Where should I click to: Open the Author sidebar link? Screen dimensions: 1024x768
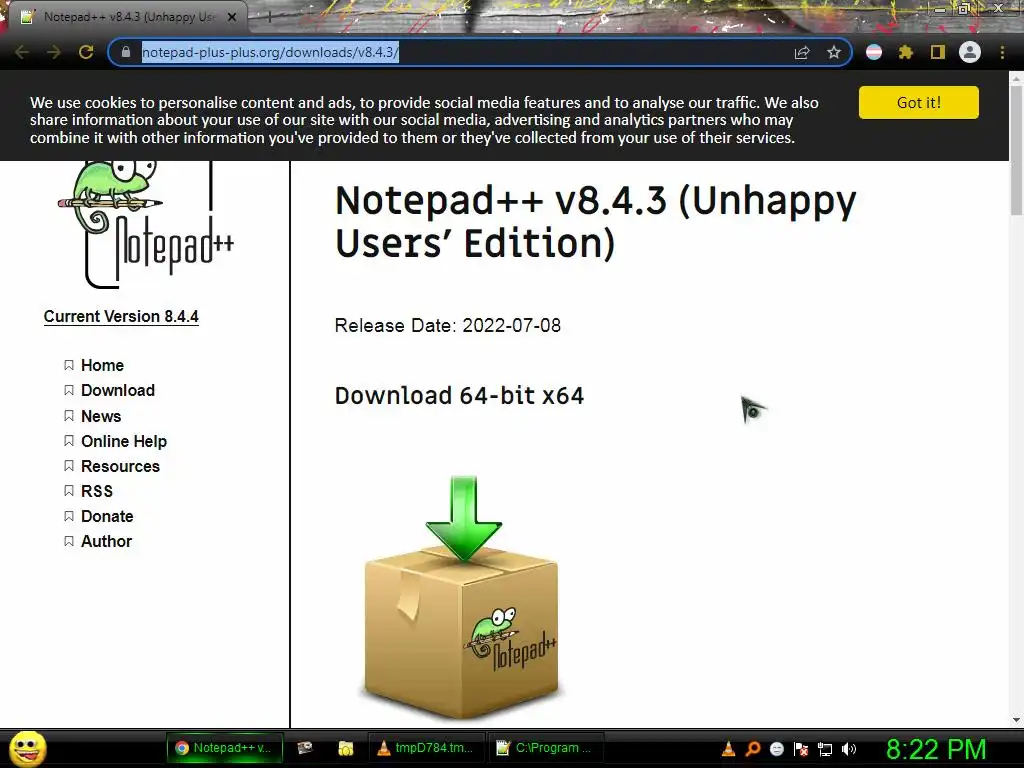(x=106, y=541)
